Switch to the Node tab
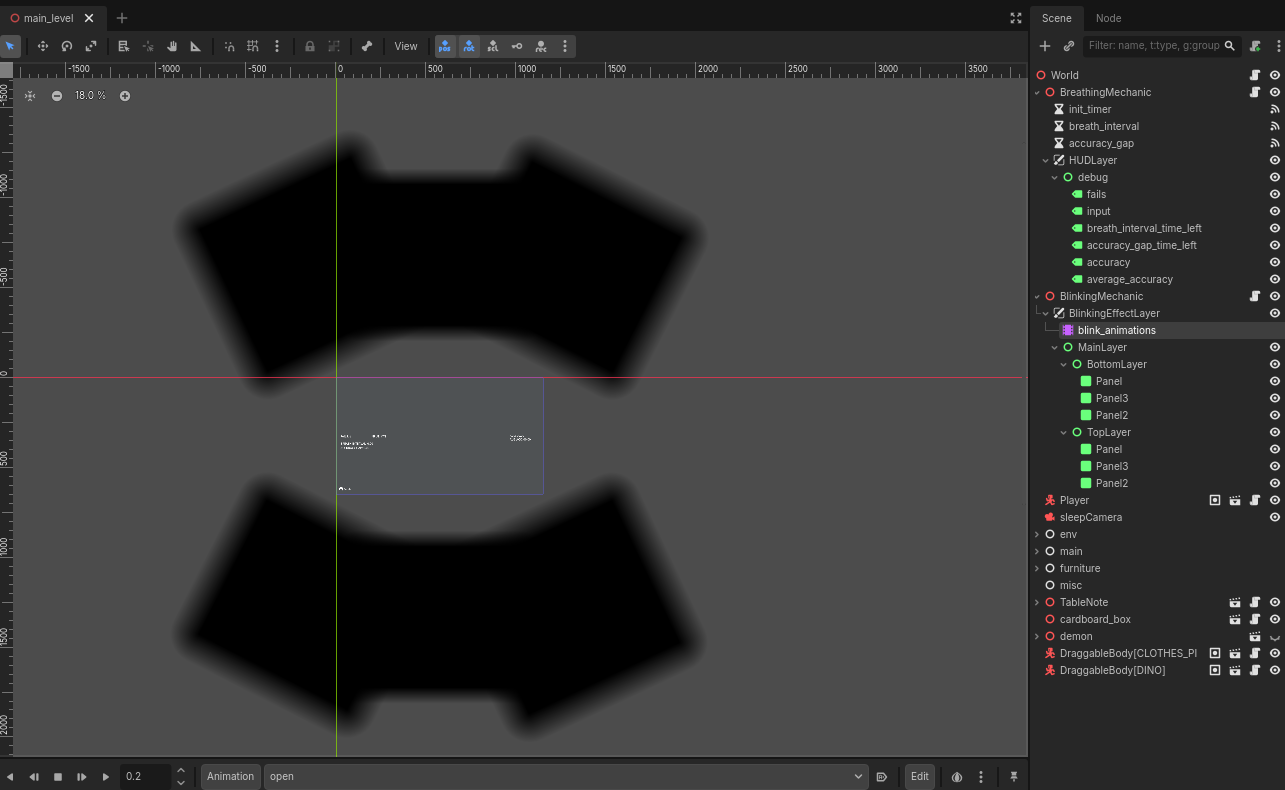This screenshot has height=790, width=1285. coord(1108,18)
